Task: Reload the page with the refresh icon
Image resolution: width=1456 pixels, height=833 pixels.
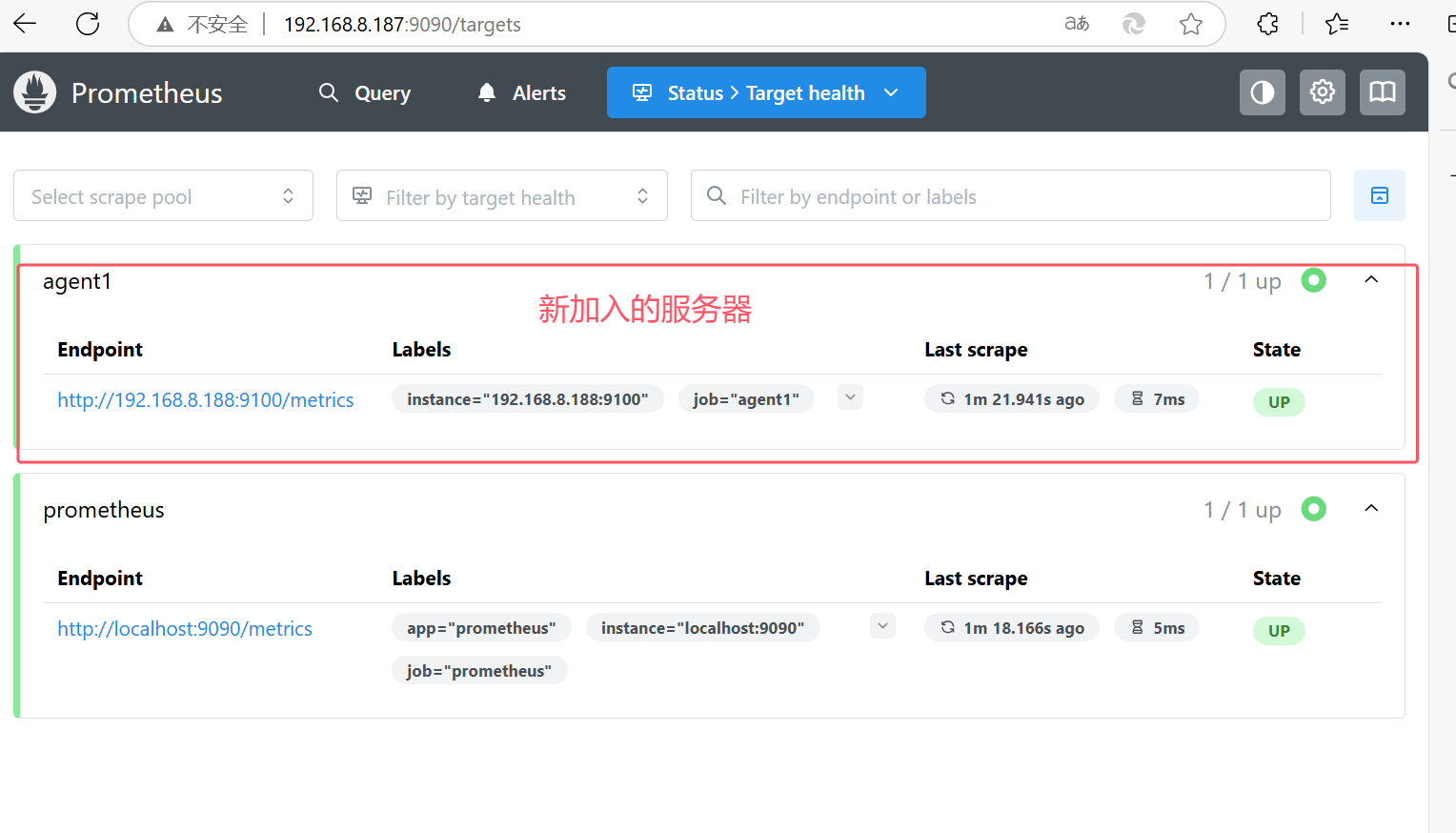Action: 88,24
